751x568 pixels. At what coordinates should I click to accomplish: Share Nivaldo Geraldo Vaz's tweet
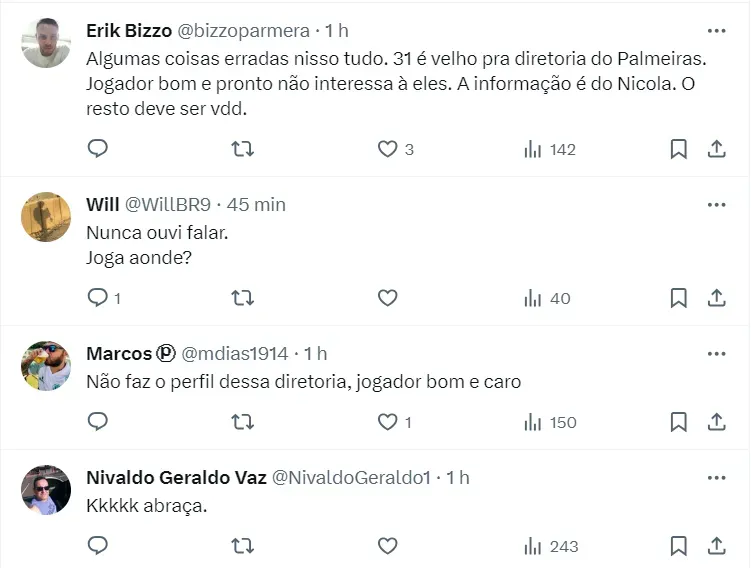[716, 546]
